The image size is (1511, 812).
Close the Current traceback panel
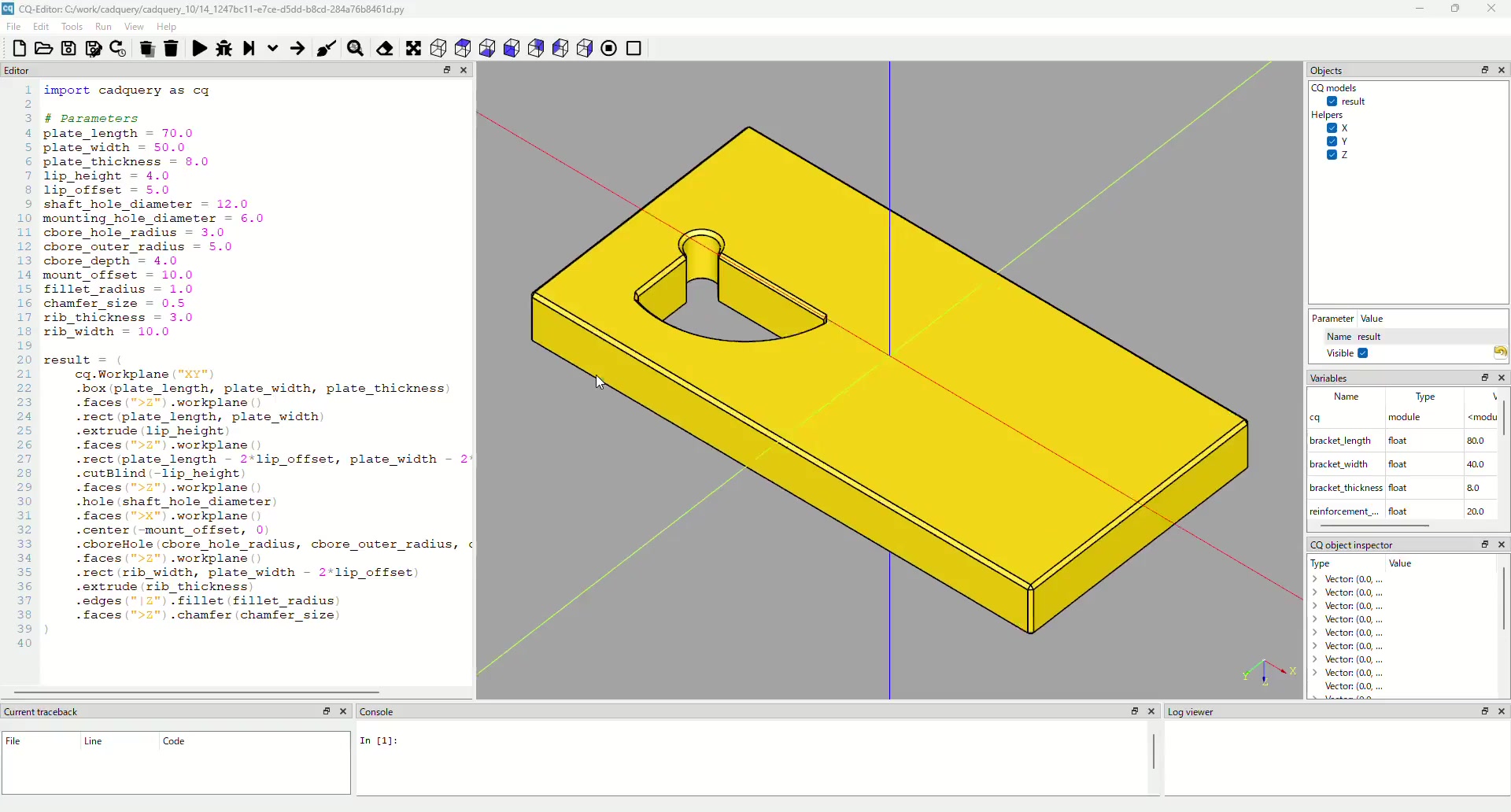(344, 711)
